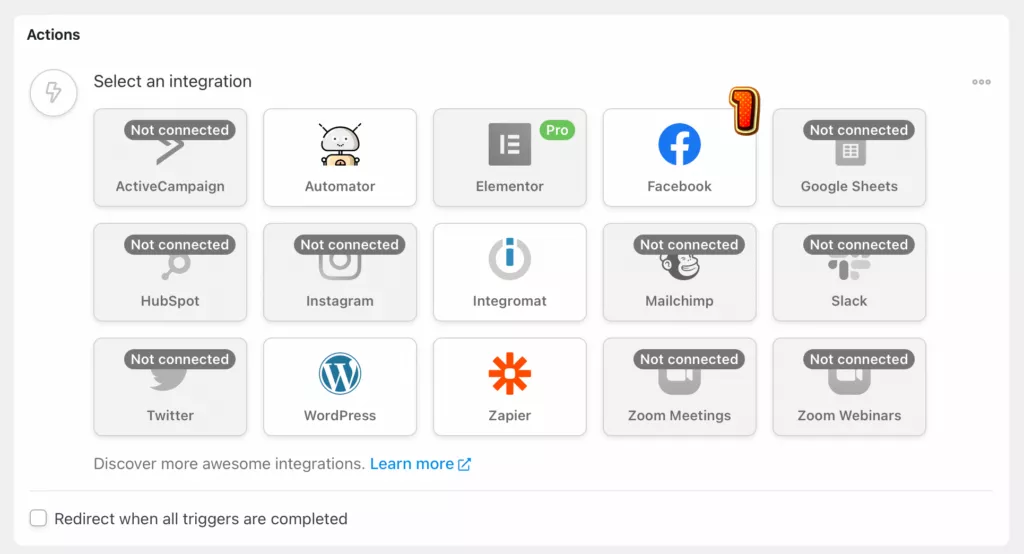Select the WordPress integration
The width and height of the screenshot is (1024, 554).
340,387
